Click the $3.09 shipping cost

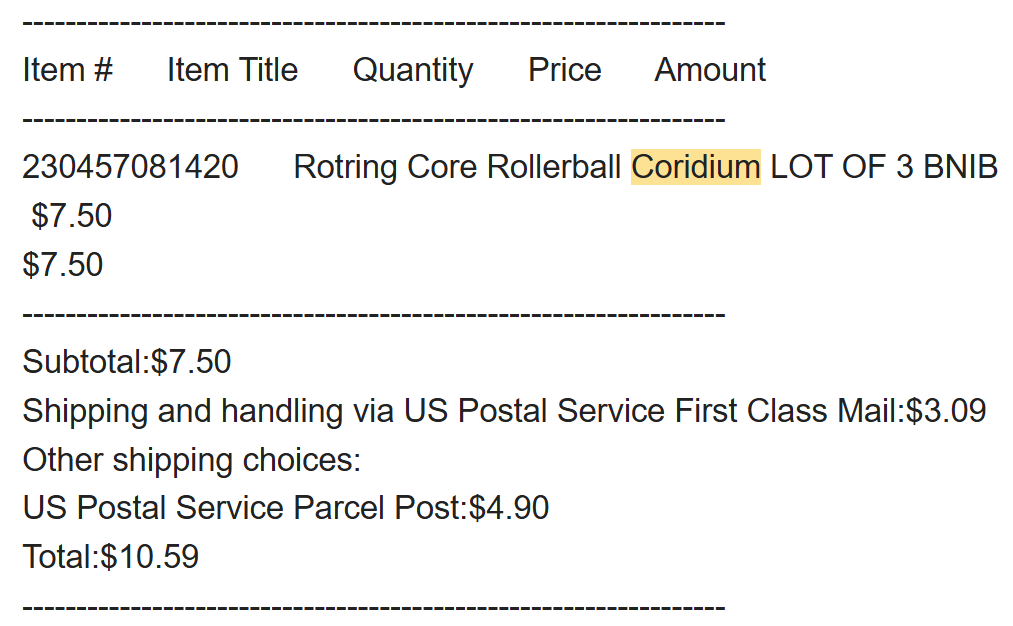946,410
